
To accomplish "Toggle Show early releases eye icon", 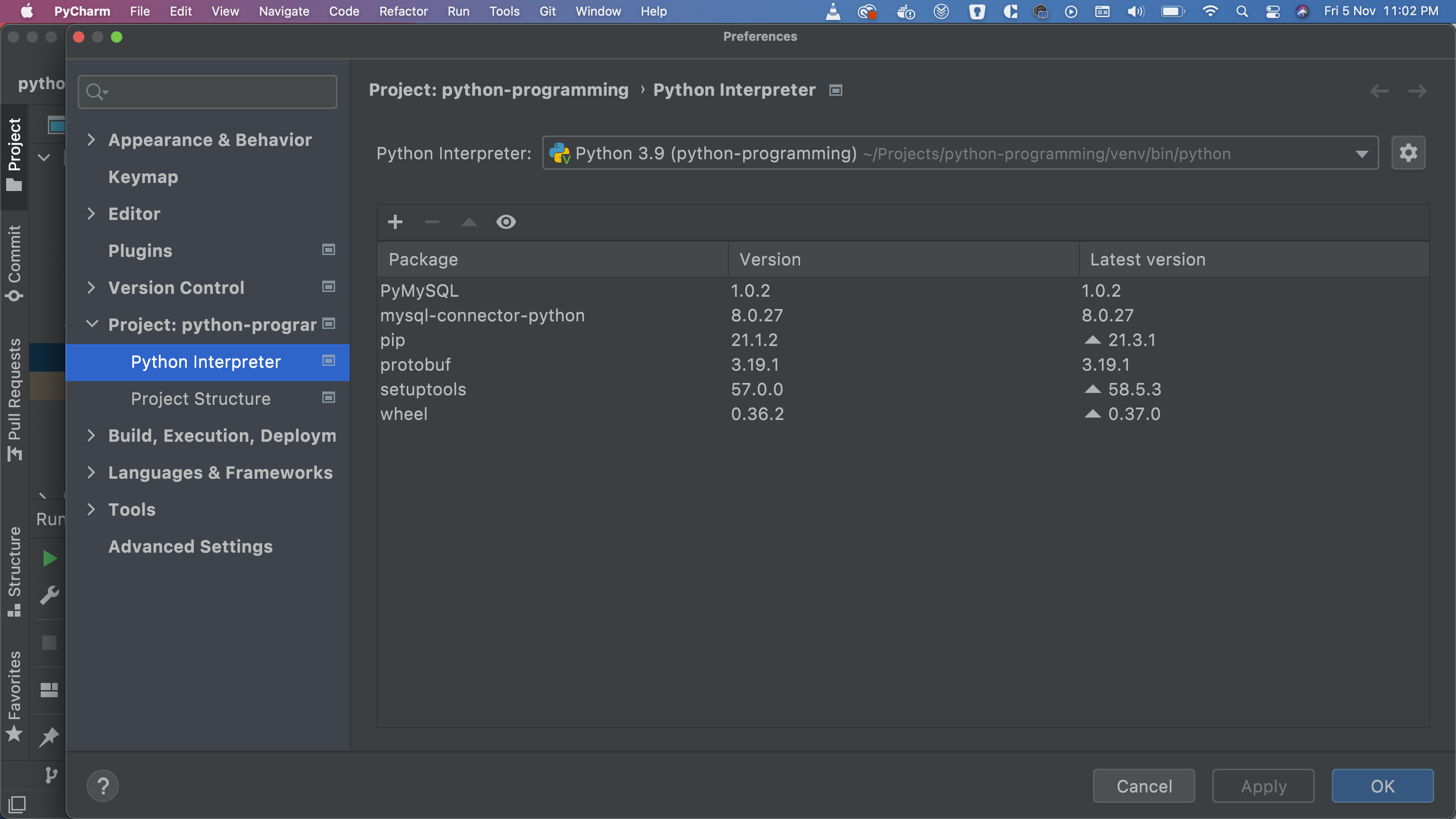I will [x=506, y=221].
